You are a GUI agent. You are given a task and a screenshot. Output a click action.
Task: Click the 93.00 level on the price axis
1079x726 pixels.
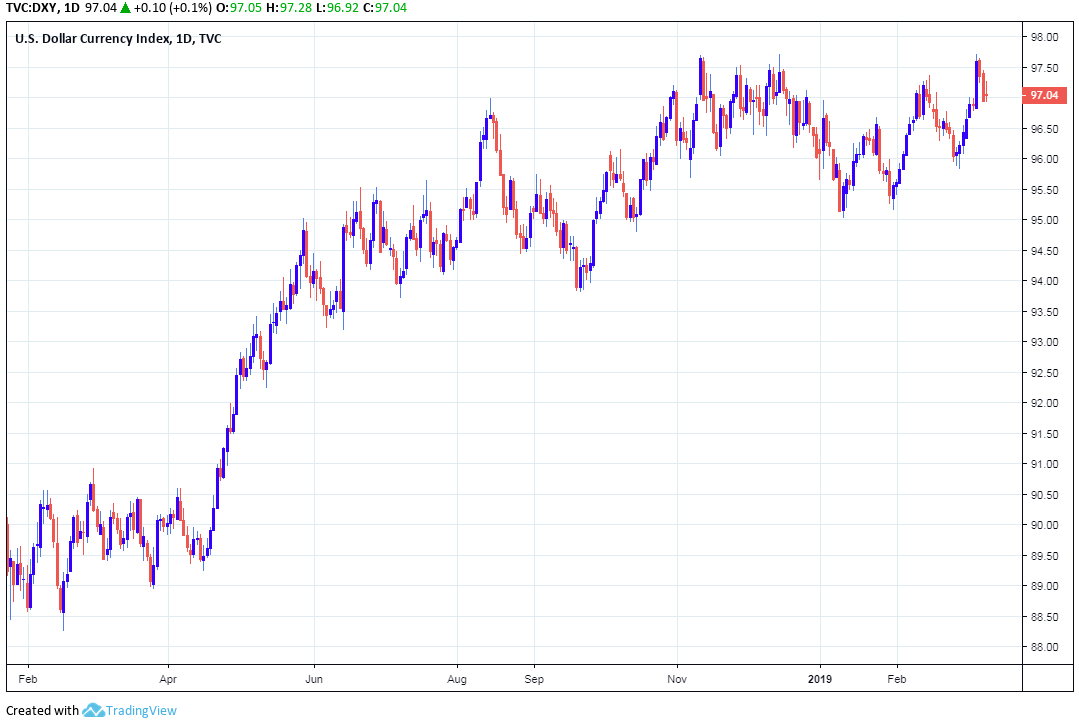click(1043, 342)
